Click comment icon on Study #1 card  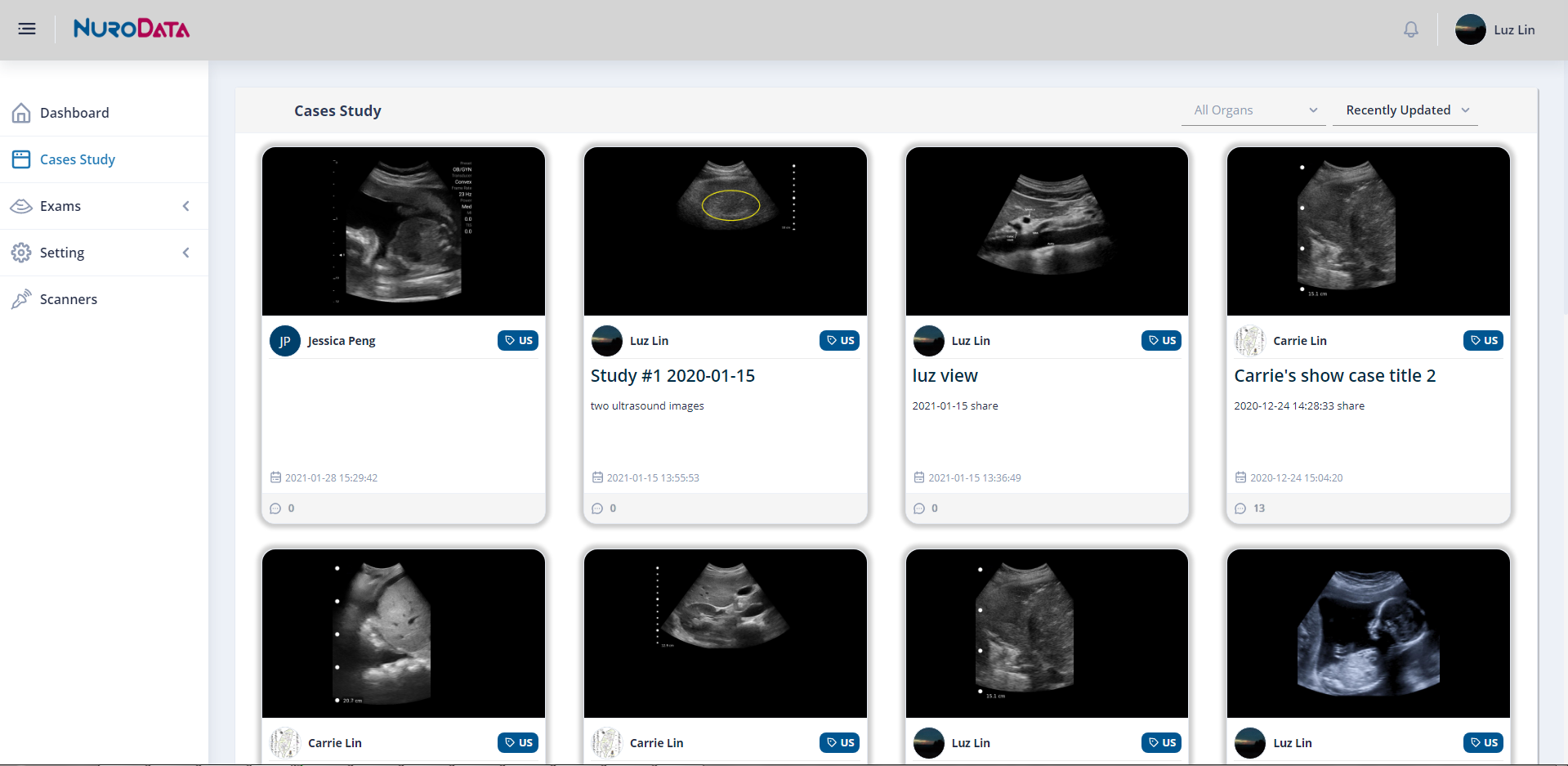point(597,508)
